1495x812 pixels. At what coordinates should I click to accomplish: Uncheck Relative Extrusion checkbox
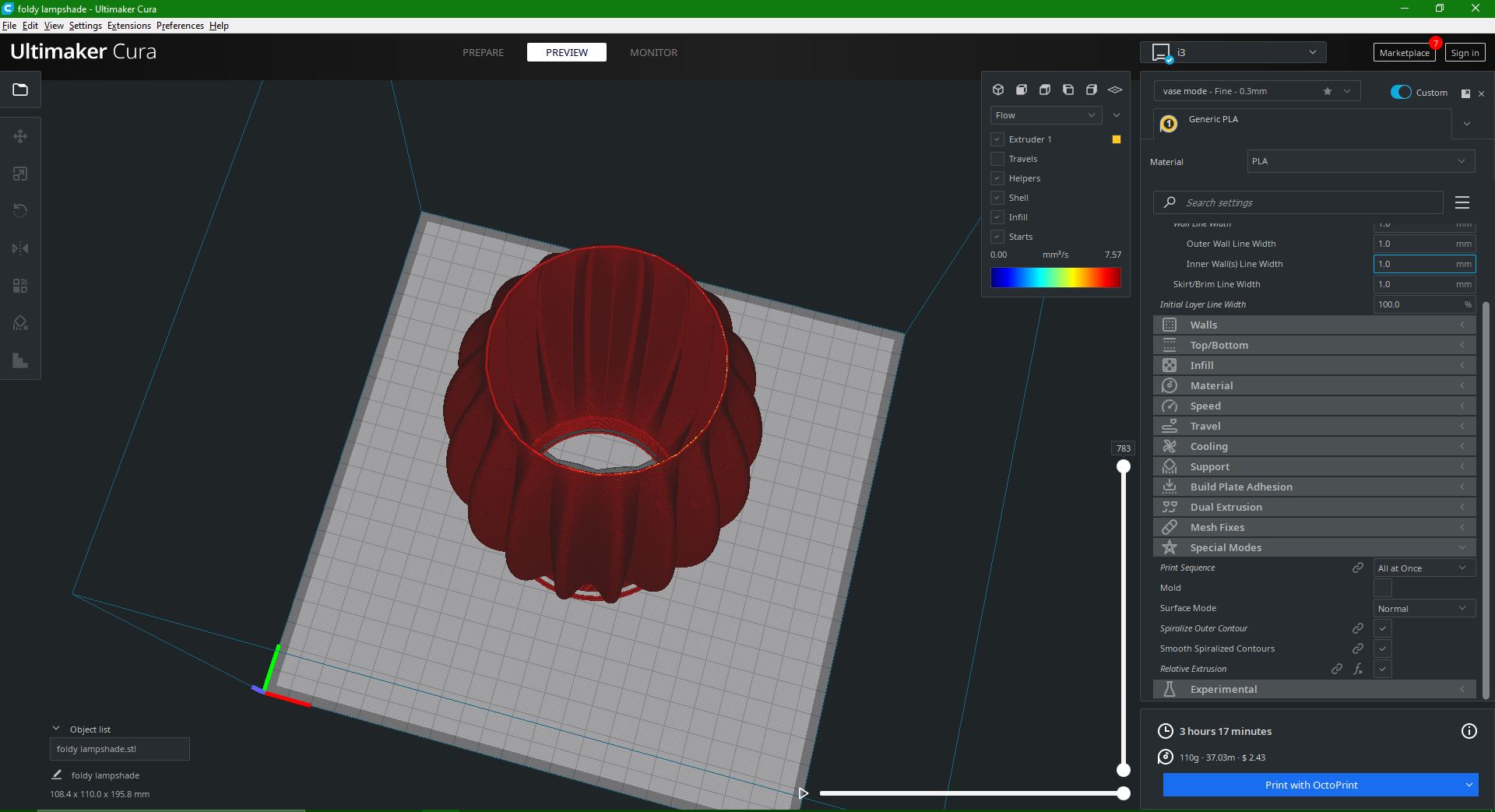click(1383, 669)
